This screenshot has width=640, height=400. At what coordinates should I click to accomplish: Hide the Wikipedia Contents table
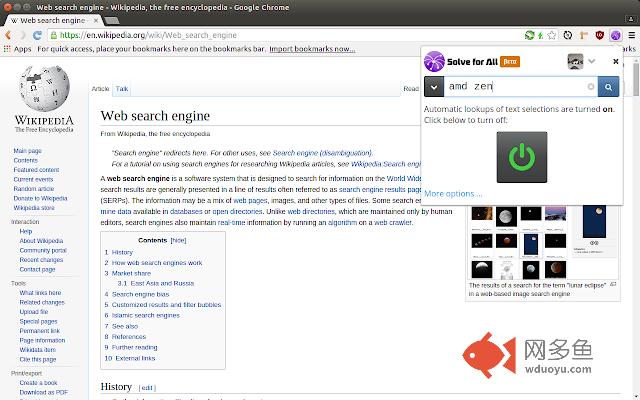[178, 241]
